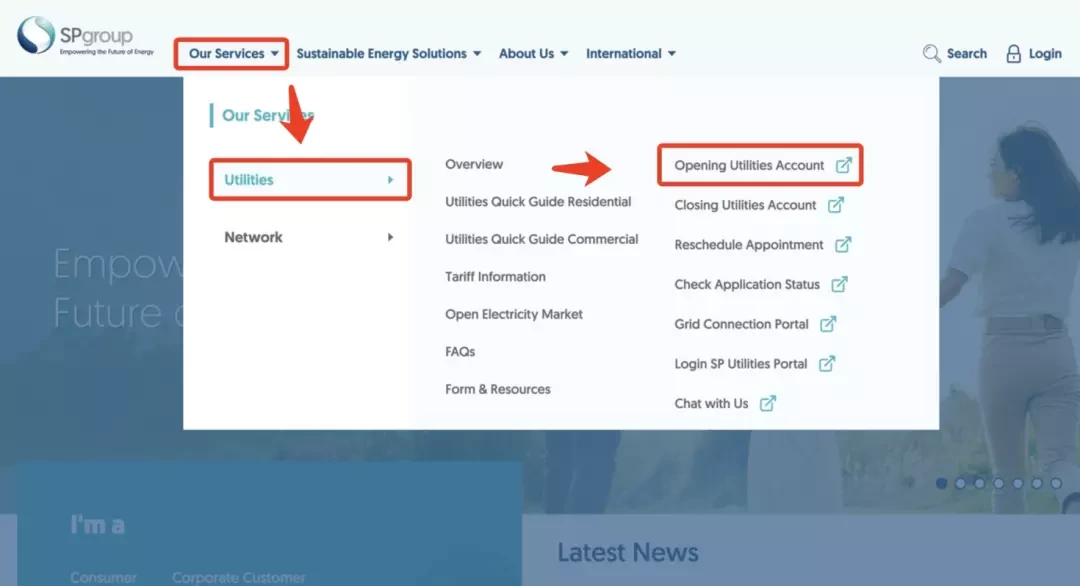Open the FAQs link
This screenshot has width=1080, height=586.
460,352
